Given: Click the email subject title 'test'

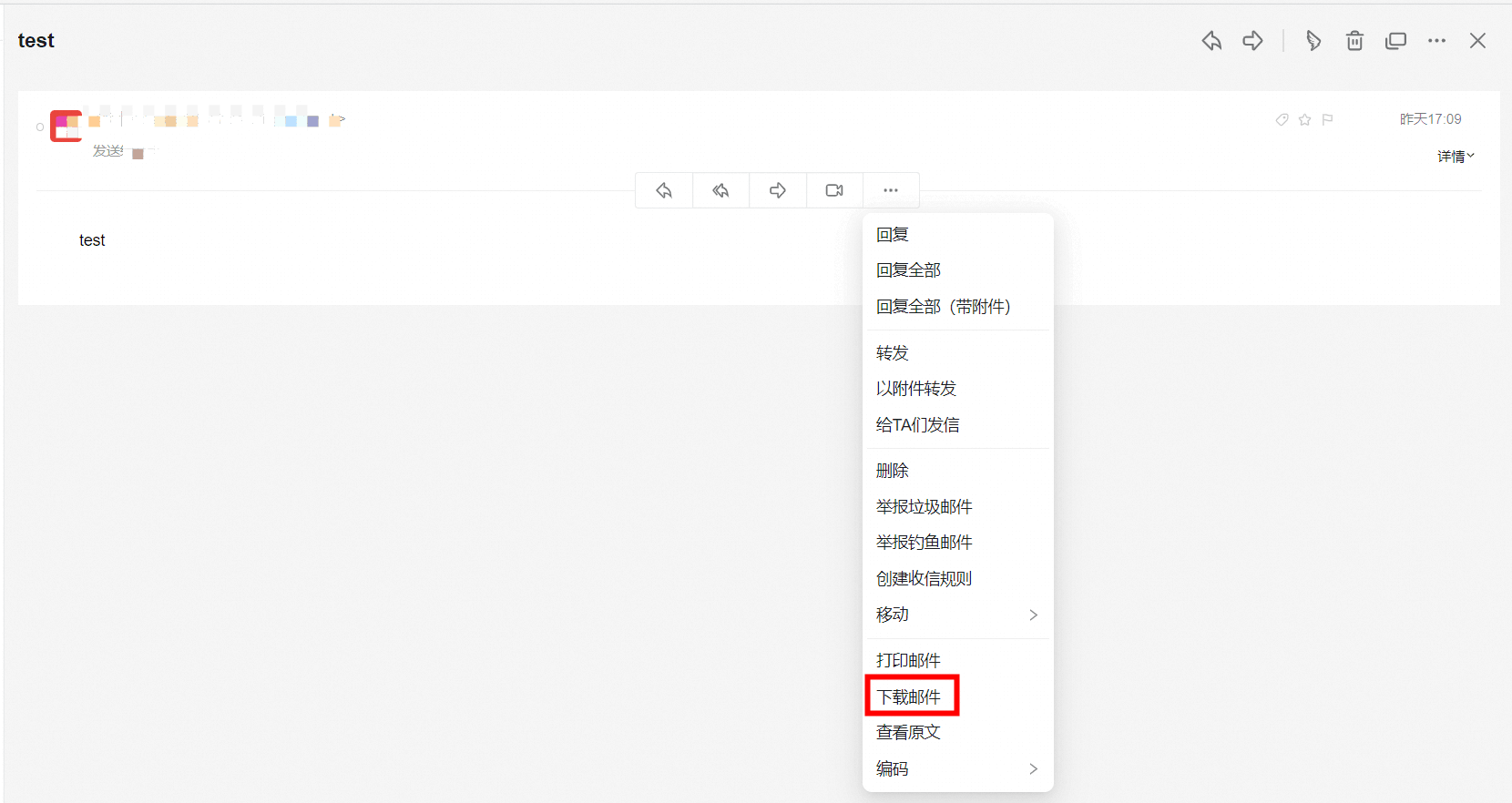Looking at the screenshot, I should click(36, 40).
